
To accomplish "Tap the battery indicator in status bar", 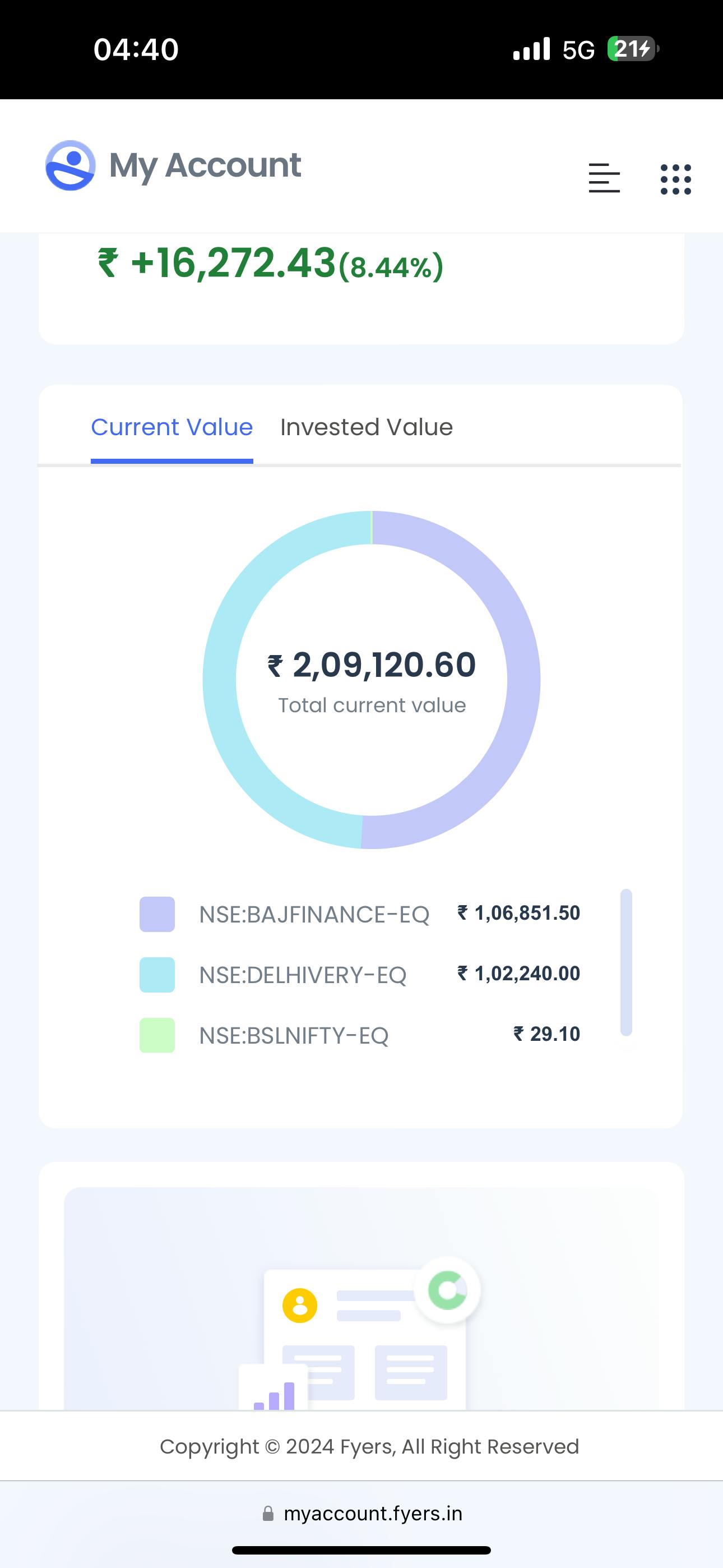I will pyautogui.click(x=633, y=49).
